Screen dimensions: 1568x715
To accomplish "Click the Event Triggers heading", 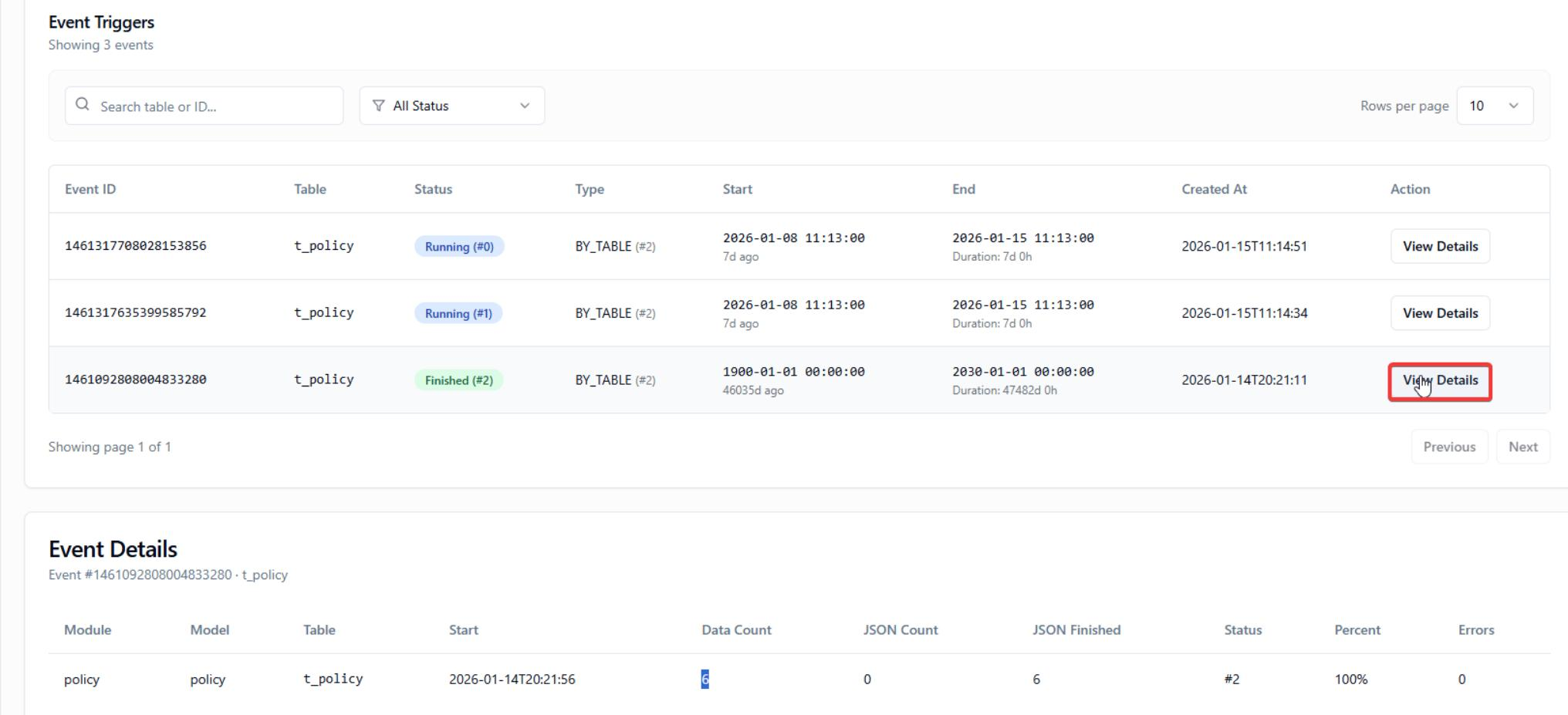I will coord(101,22).
